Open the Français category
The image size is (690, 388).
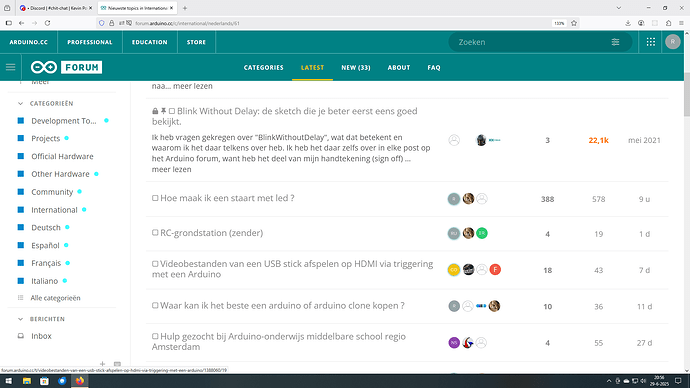46,263
